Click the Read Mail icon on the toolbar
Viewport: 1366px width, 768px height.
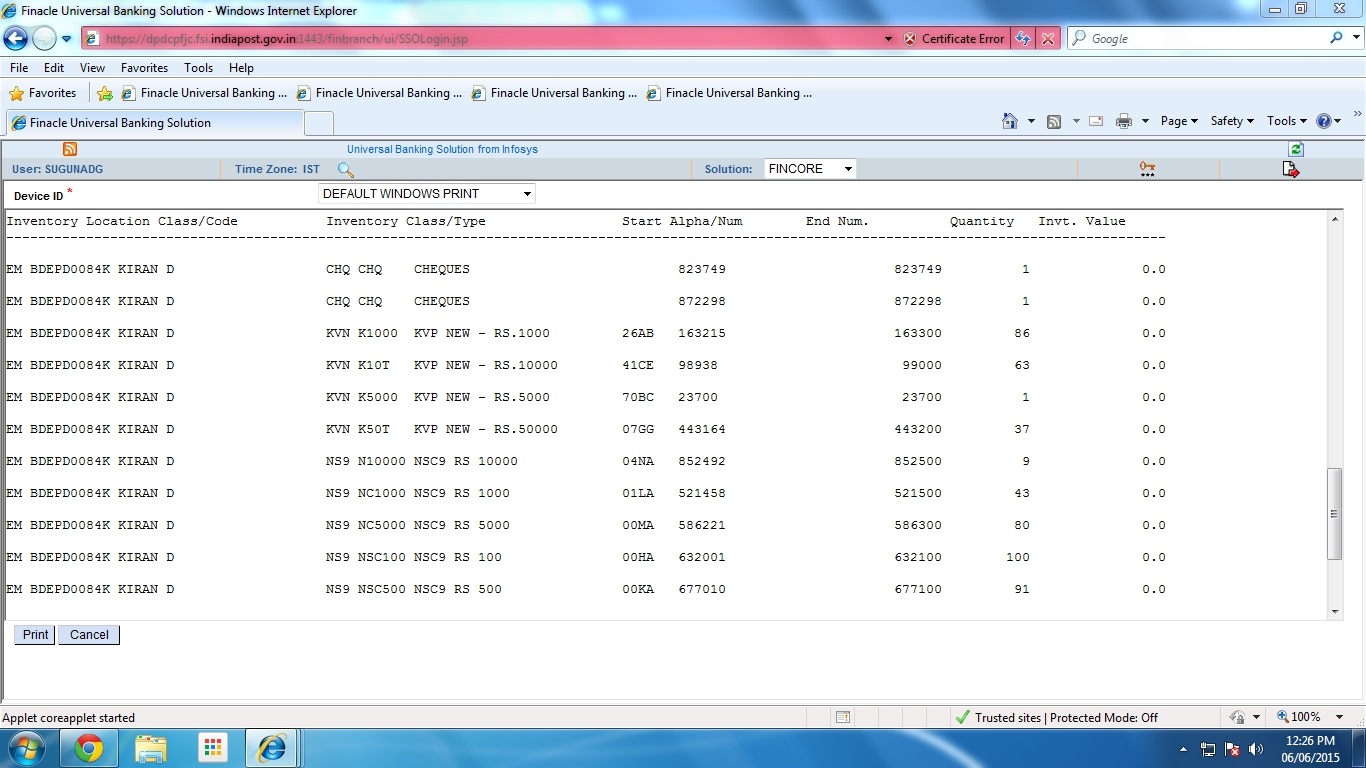(x=1095, y=120)
